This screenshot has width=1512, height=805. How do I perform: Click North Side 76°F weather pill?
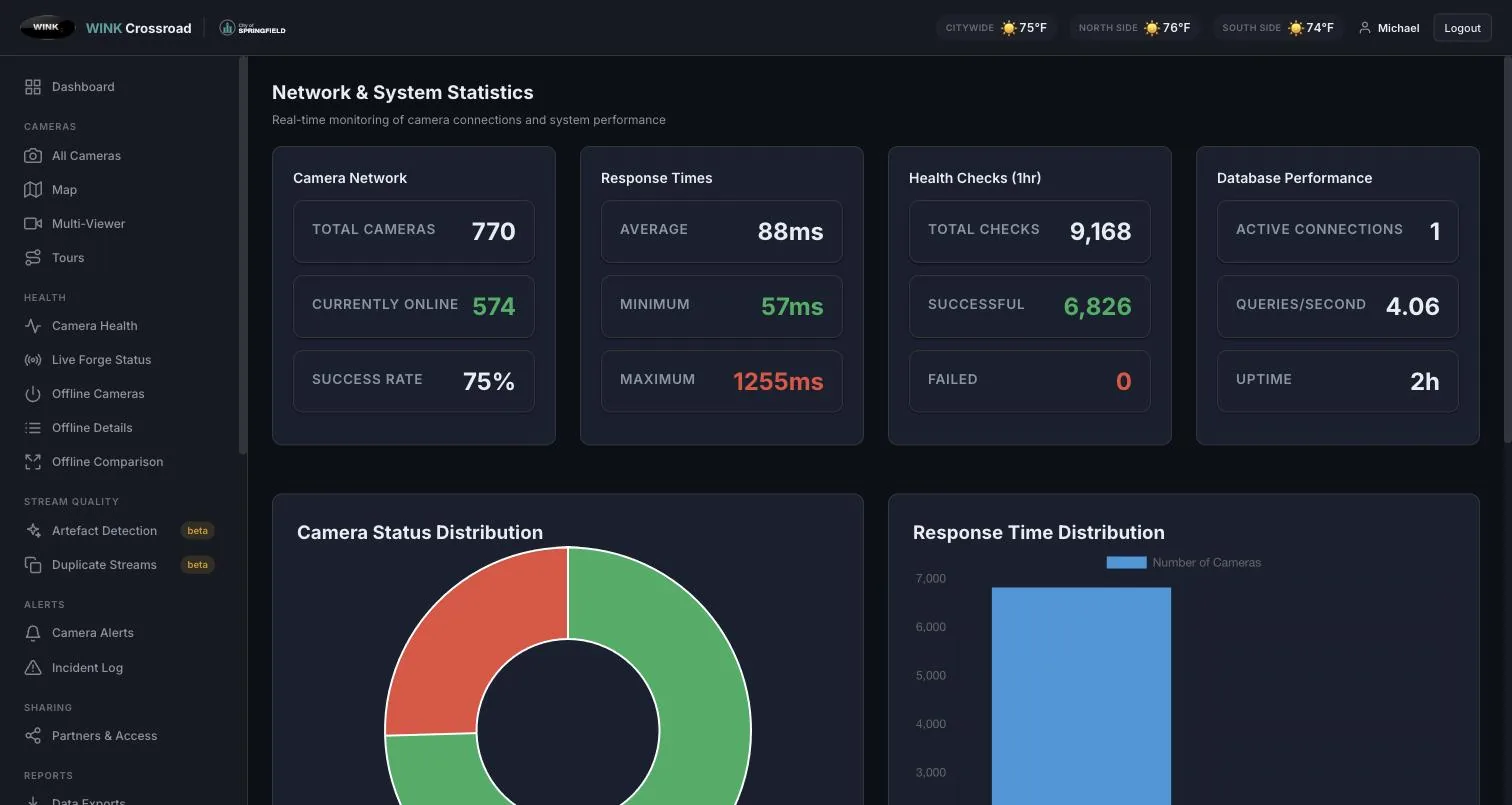pyautogui.click(x=1134, y=28)
